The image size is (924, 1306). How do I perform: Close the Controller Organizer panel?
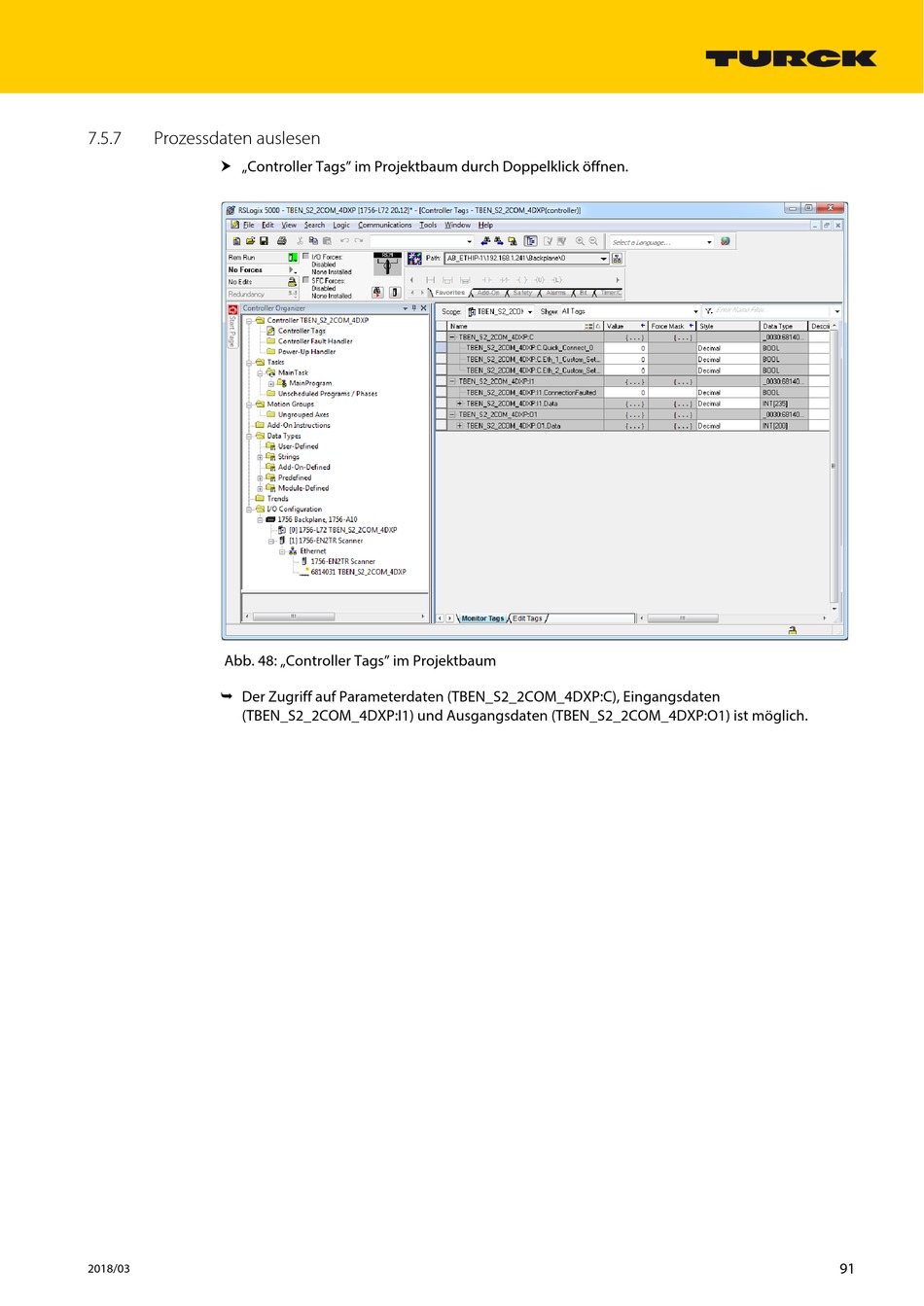pyautogui.click(x=423, y=308)
